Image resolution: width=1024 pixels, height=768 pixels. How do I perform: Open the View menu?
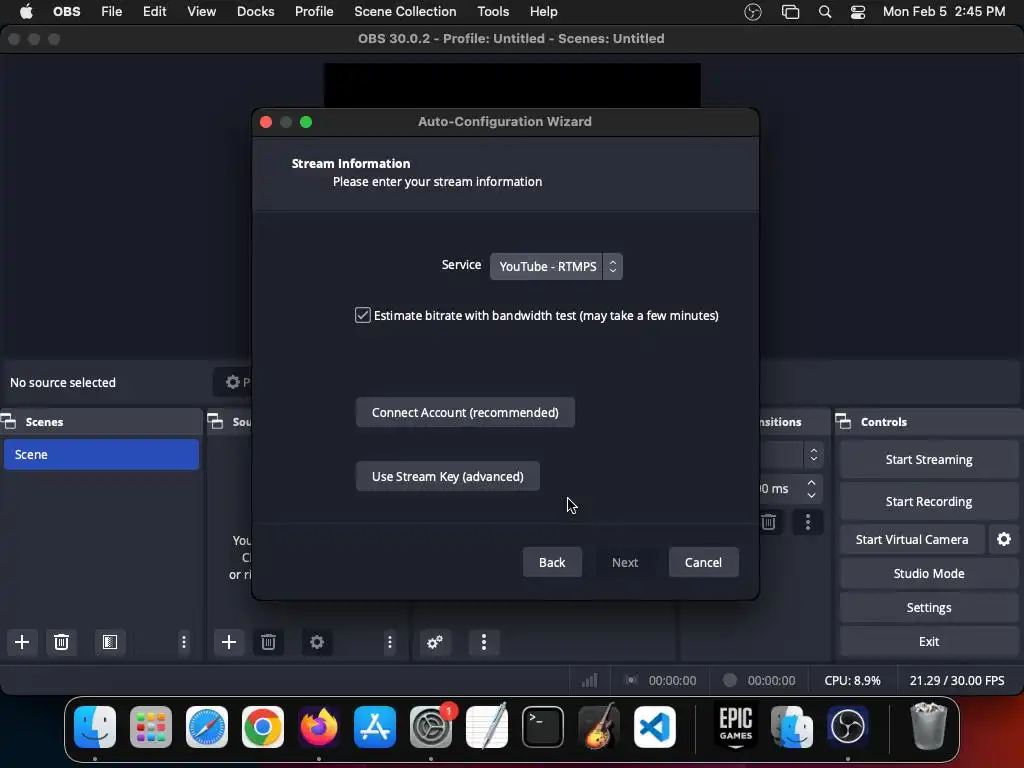[201, 12]
